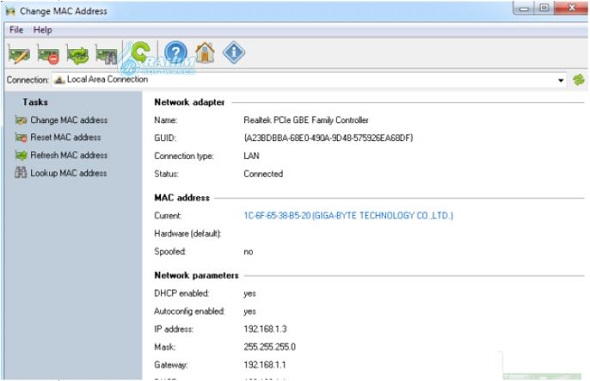This screenshot has width=590, height=381.
Task: Click the DHCP enabled value yes
Action: 249,293
